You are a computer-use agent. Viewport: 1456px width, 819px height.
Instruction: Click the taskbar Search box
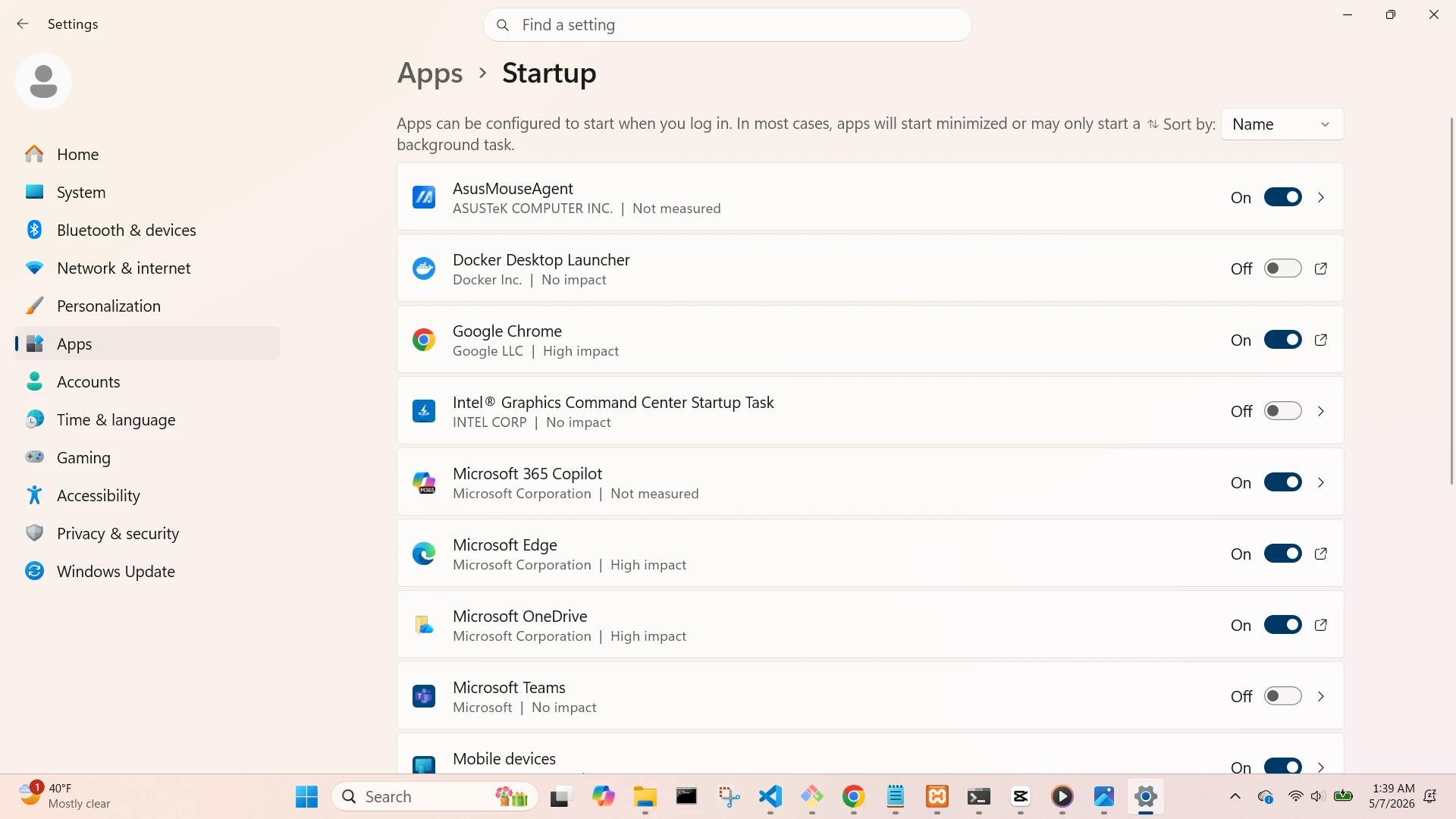coord(435,796)
